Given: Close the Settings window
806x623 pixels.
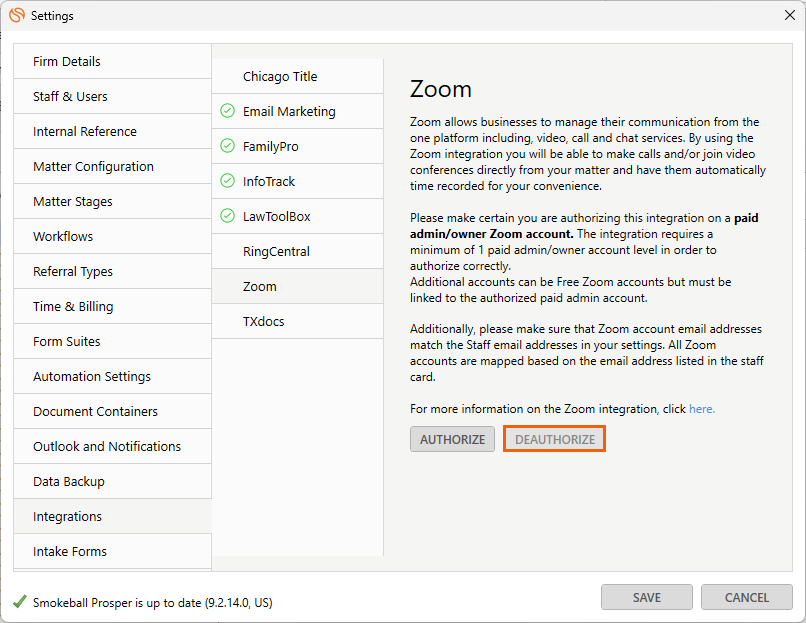Looking at the screenshot, I should coord(790,15).
